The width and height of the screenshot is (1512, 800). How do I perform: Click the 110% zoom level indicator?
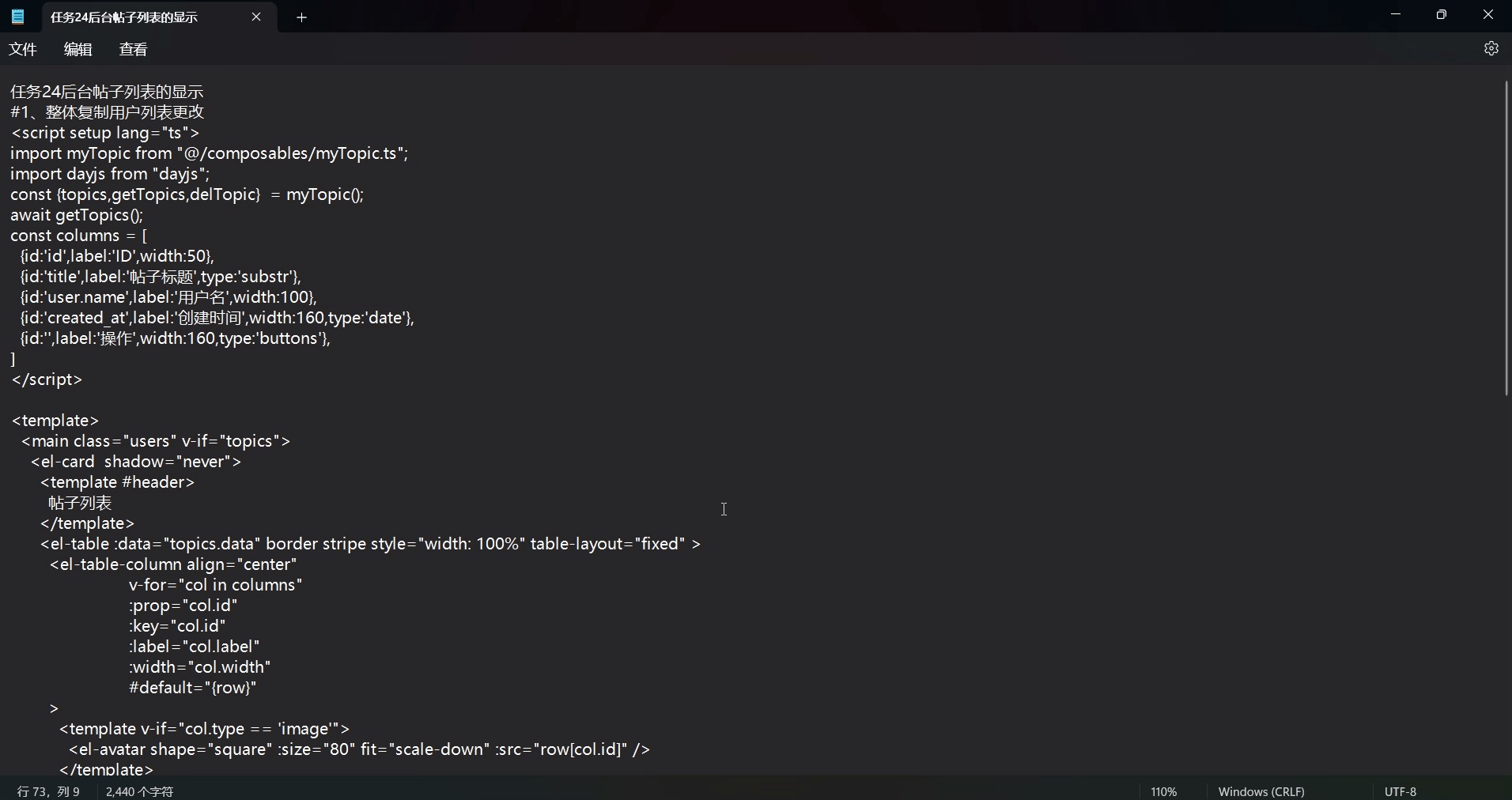1163,791
